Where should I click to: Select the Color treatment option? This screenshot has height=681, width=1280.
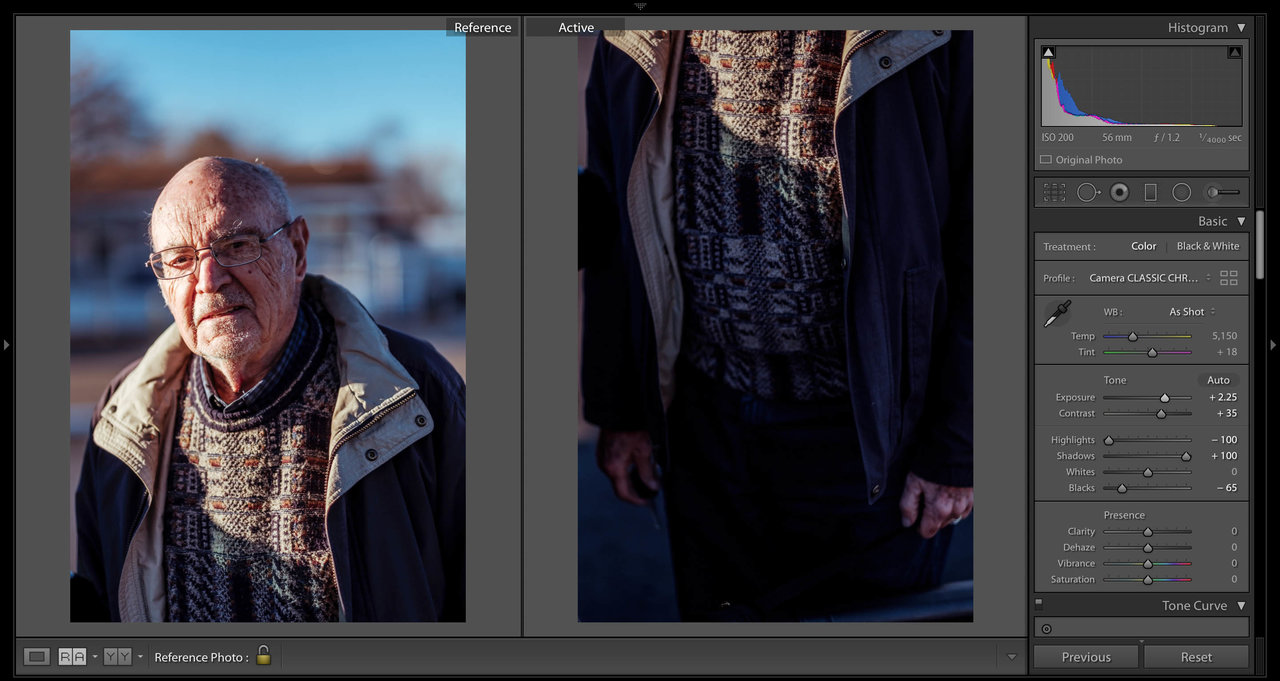pyautogui.click(x=1143, y=246)
